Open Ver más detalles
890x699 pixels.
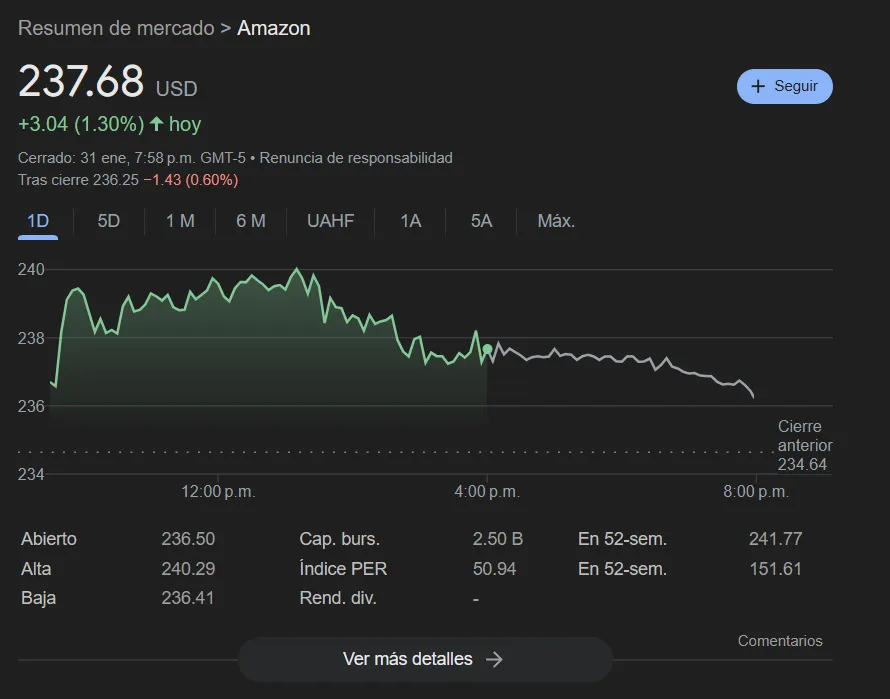(425, 659)
